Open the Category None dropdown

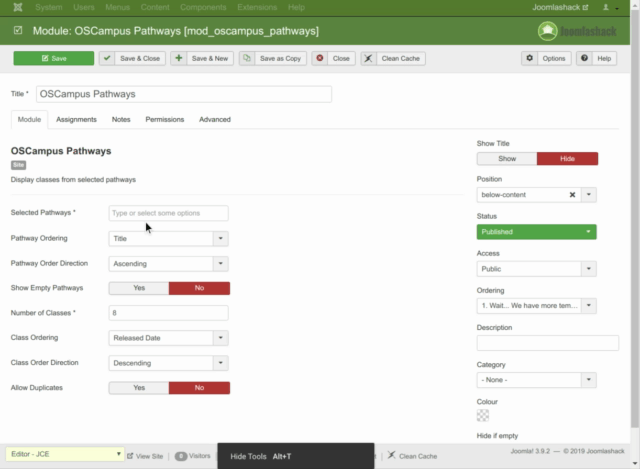coord(536,380)
